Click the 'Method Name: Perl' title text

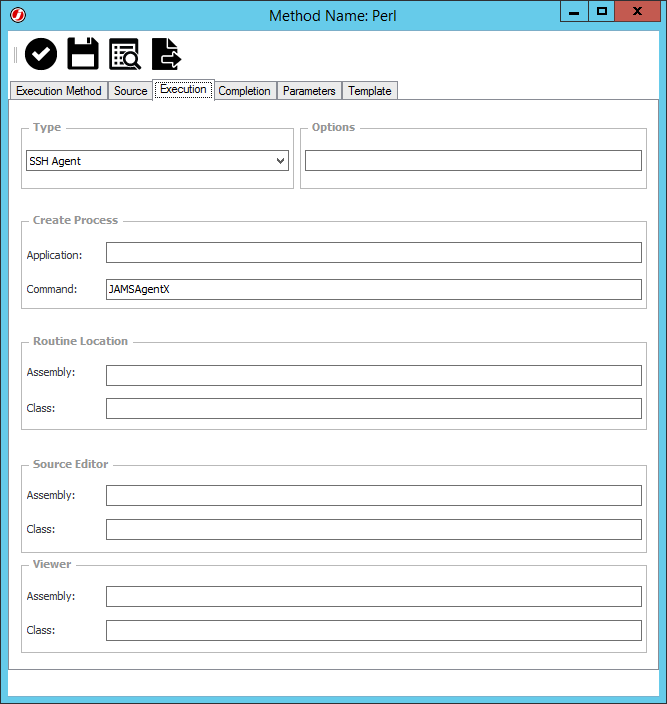tap(333, 16)
